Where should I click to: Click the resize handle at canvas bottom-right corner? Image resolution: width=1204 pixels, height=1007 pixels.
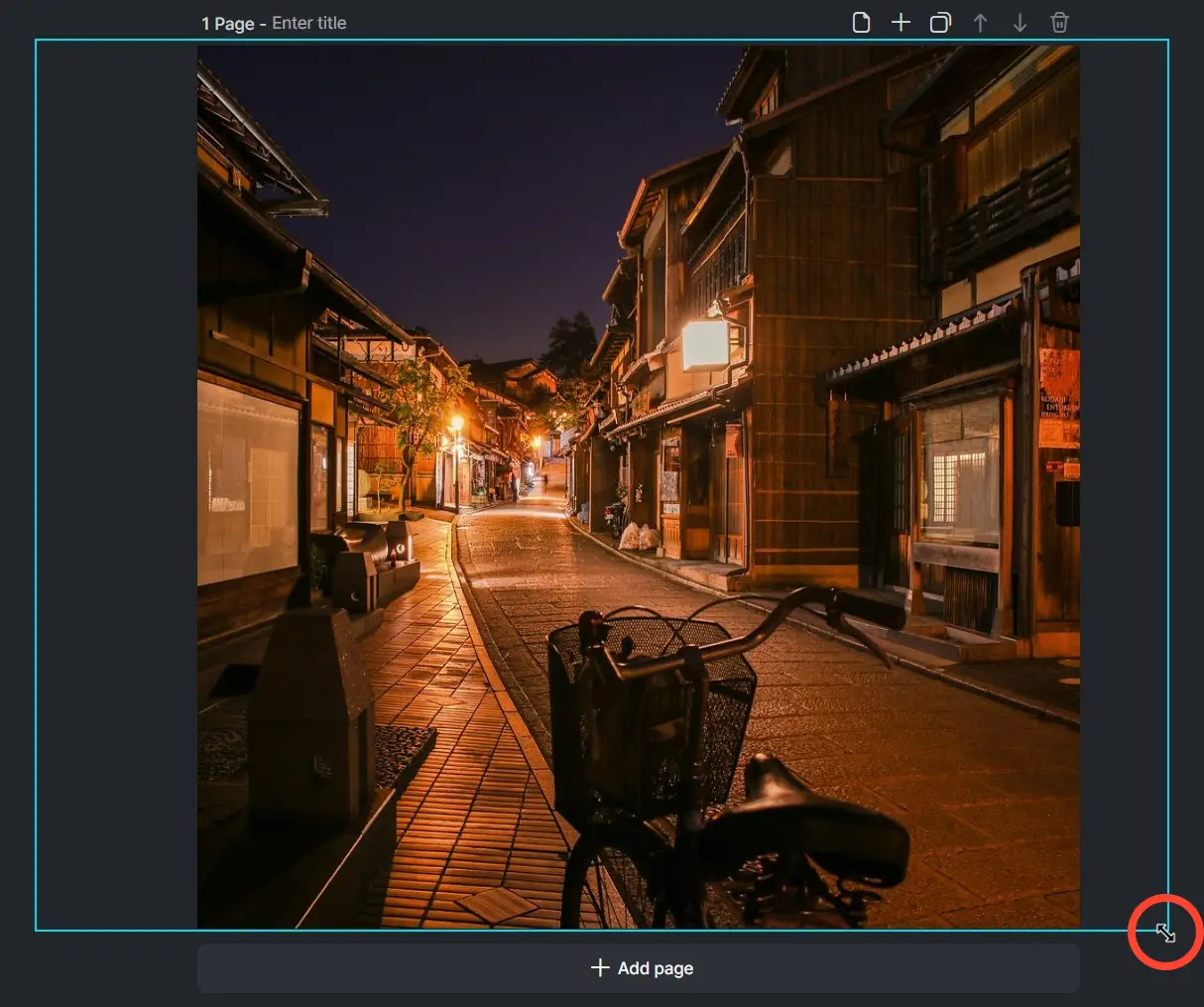[1165, 933]
